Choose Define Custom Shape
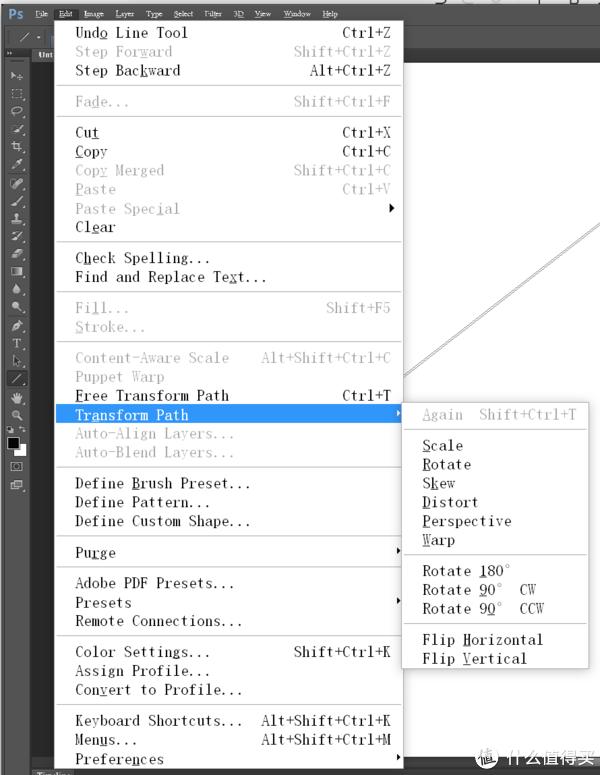600x775 pixels. coord(229,521)
